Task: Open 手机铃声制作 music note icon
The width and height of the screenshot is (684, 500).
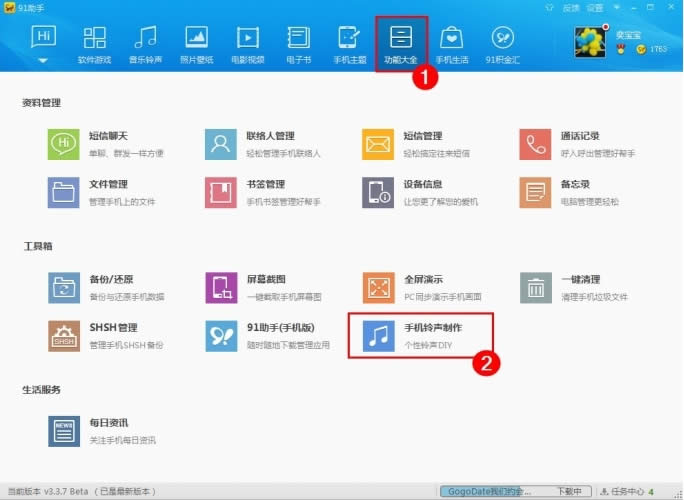Action: [x=378, y=336]
